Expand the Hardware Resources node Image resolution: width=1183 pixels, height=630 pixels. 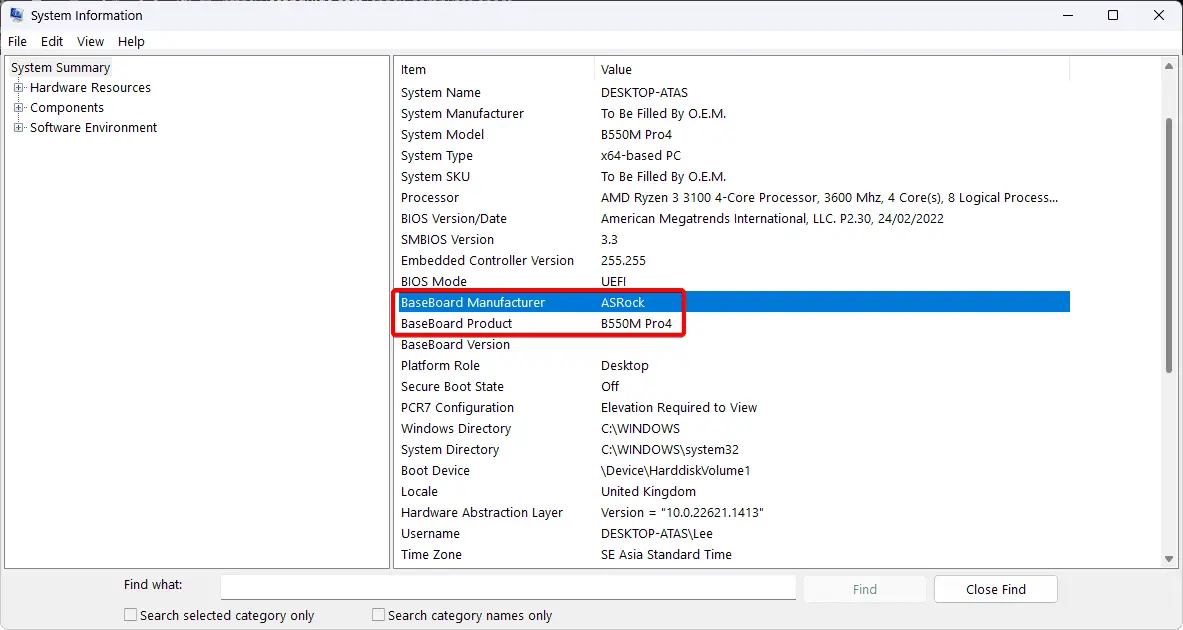tap(19, 88)
